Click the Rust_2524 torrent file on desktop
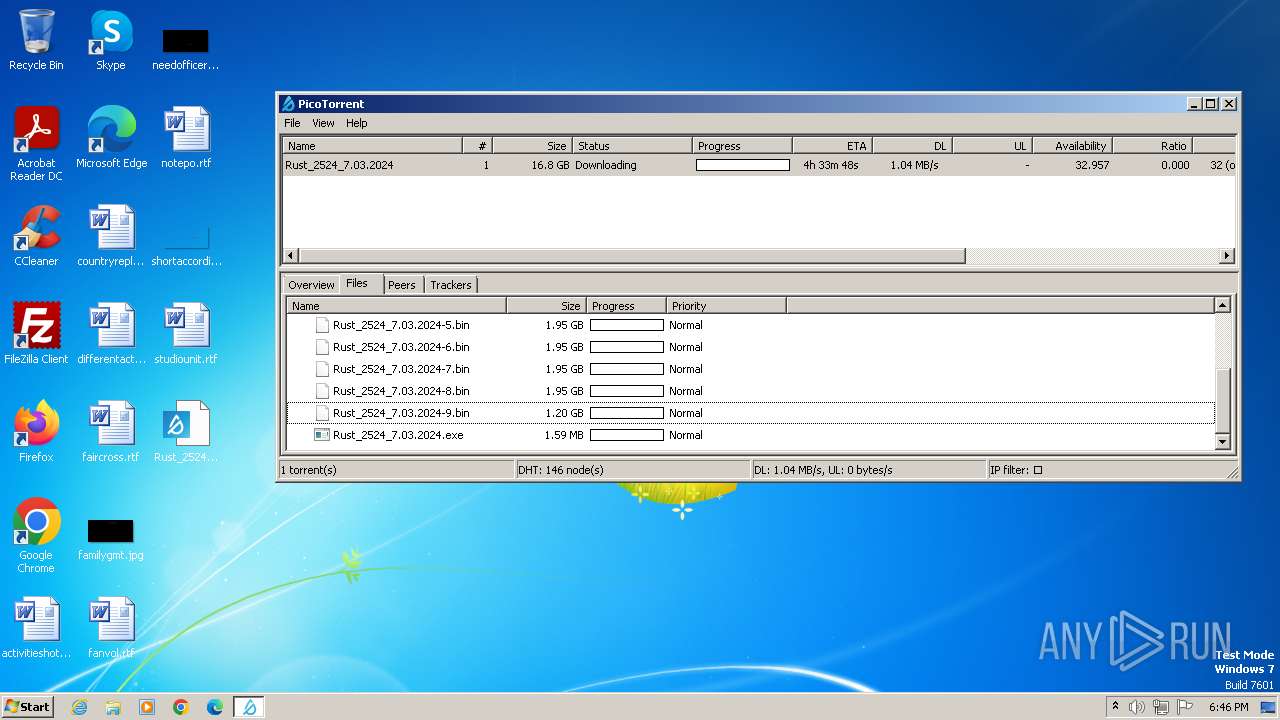Screen dimensions: 1280x720 tap(186, 432)
